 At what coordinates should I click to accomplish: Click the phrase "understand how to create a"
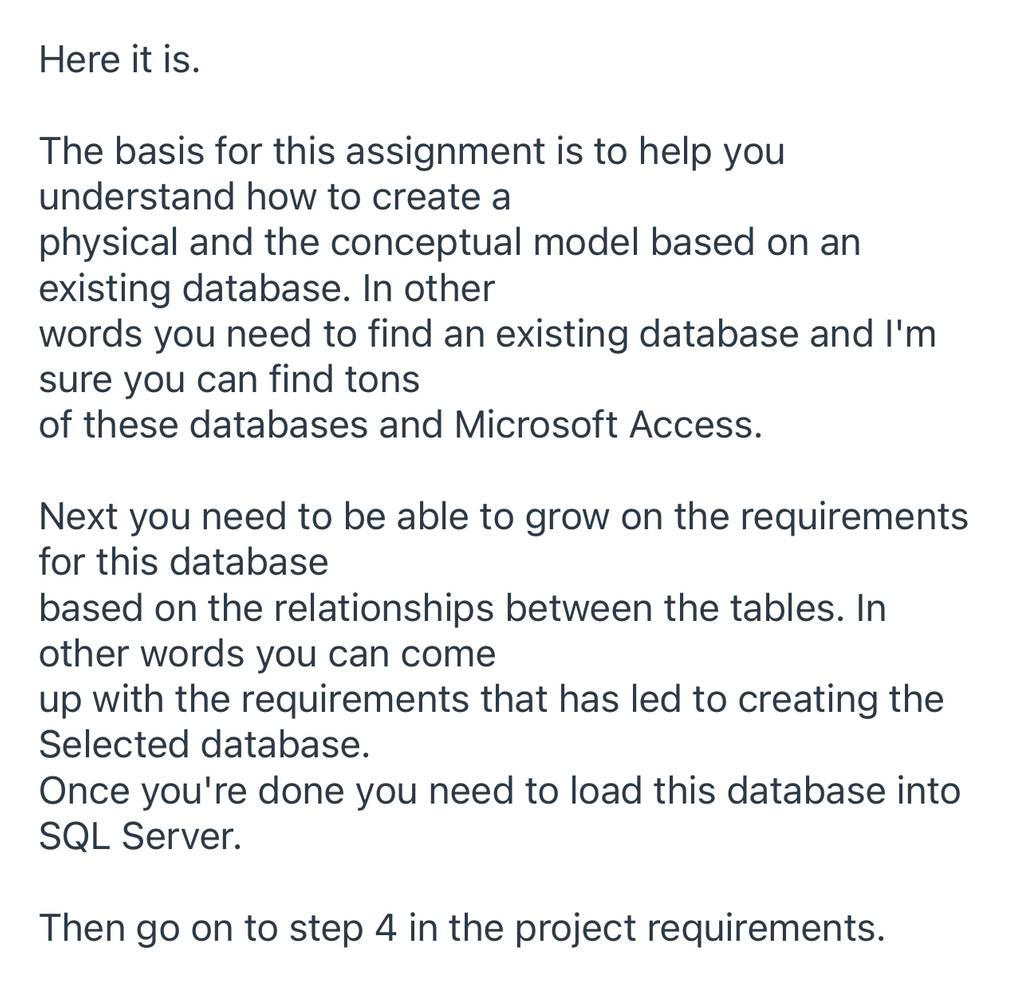tap(274, 197)
